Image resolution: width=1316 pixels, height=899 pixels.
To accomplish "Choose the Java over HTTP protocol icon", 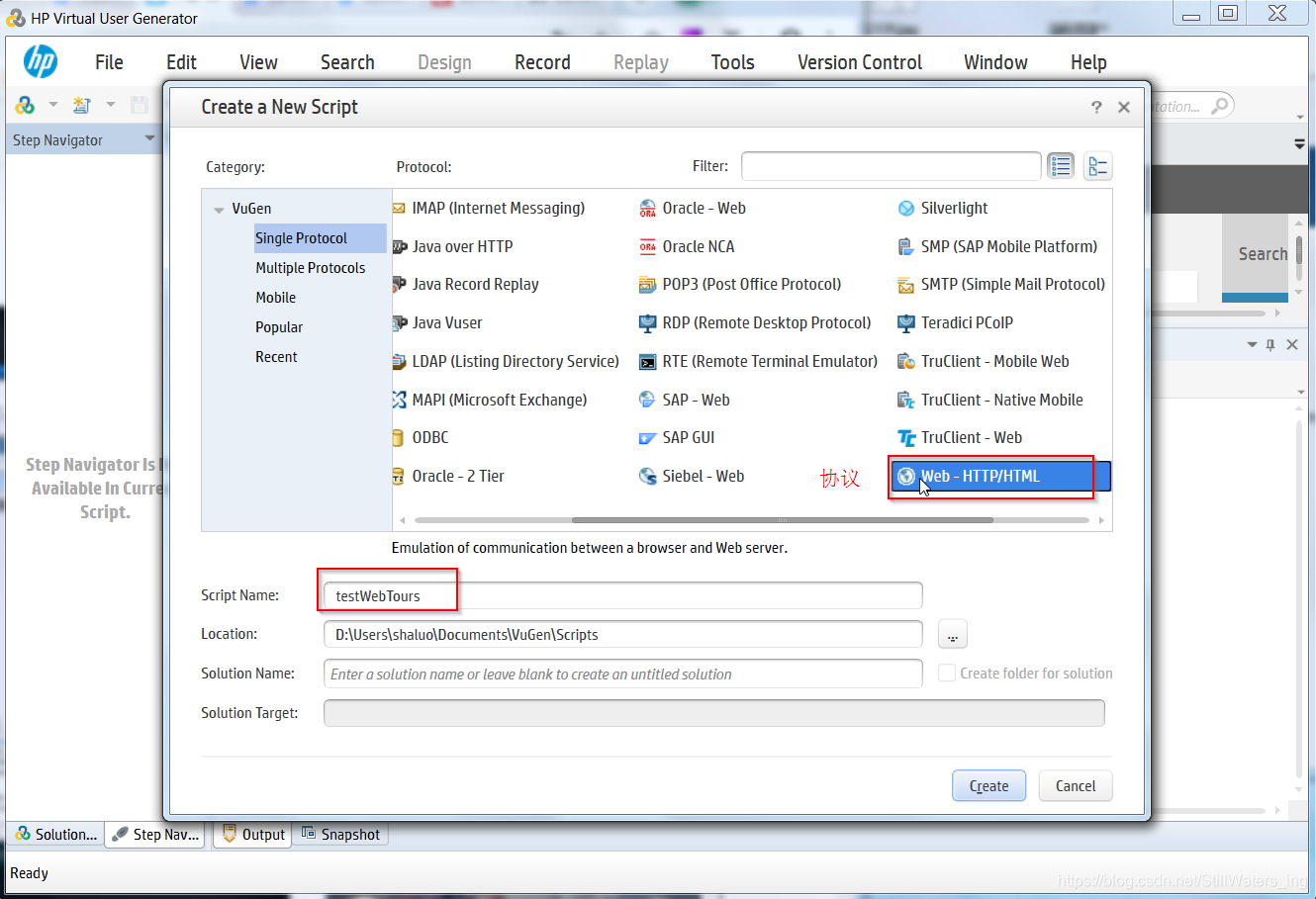I will click(400, 247).
